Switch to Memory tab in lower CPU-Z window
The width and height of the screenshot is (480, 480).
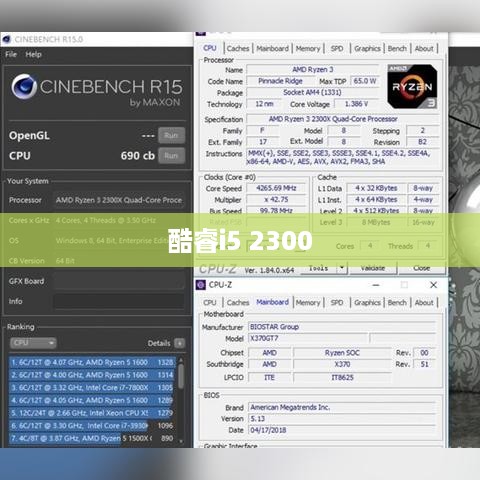[x=308, y=303]
